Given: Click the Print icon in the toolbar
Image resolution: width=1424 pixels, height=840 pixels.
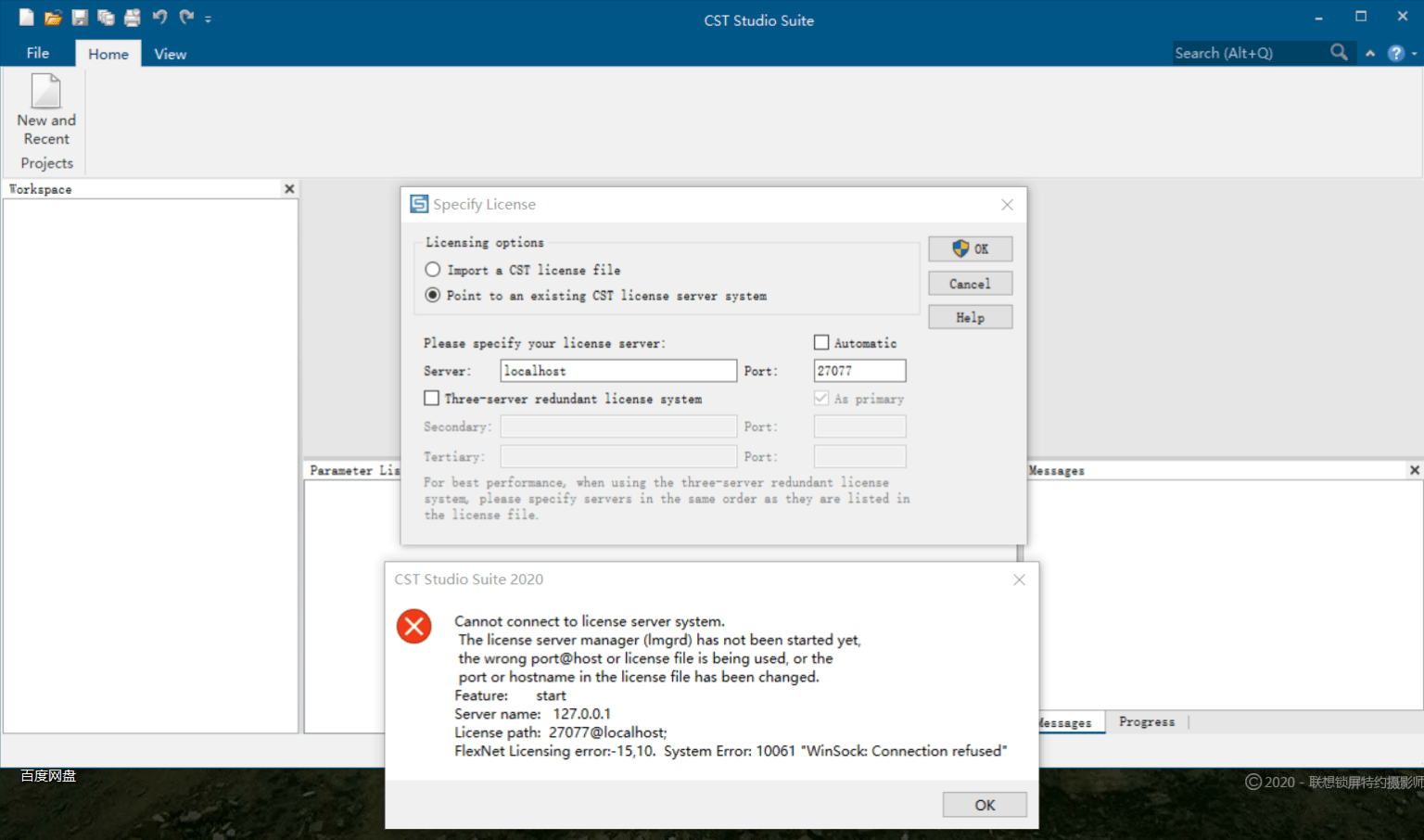Looking at the screenshot, I should tap(133, 18).
